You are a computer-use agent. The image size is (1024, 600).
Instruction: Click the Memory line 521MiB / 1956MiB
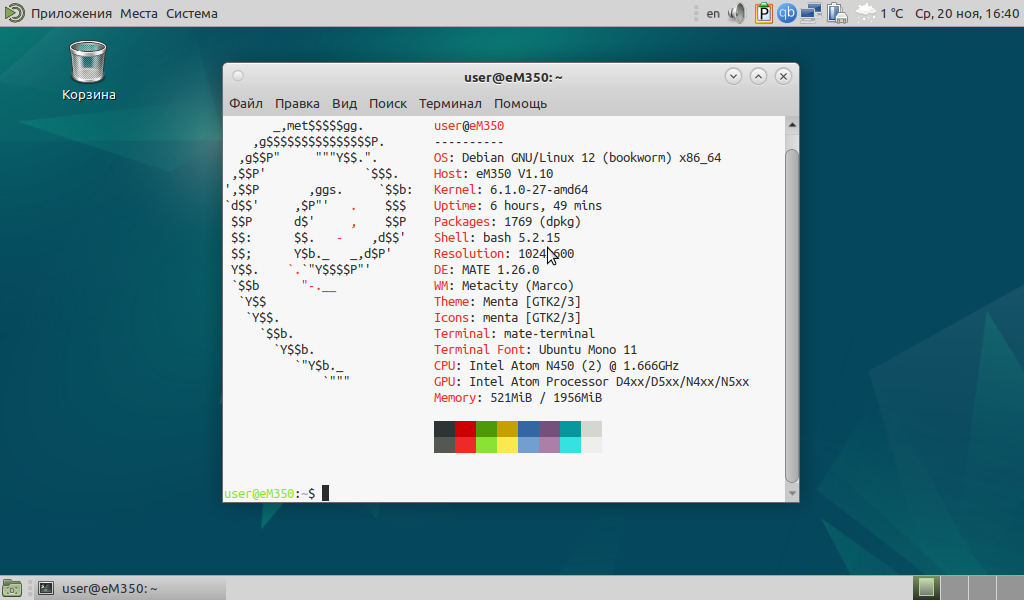[x=518, y=398]
